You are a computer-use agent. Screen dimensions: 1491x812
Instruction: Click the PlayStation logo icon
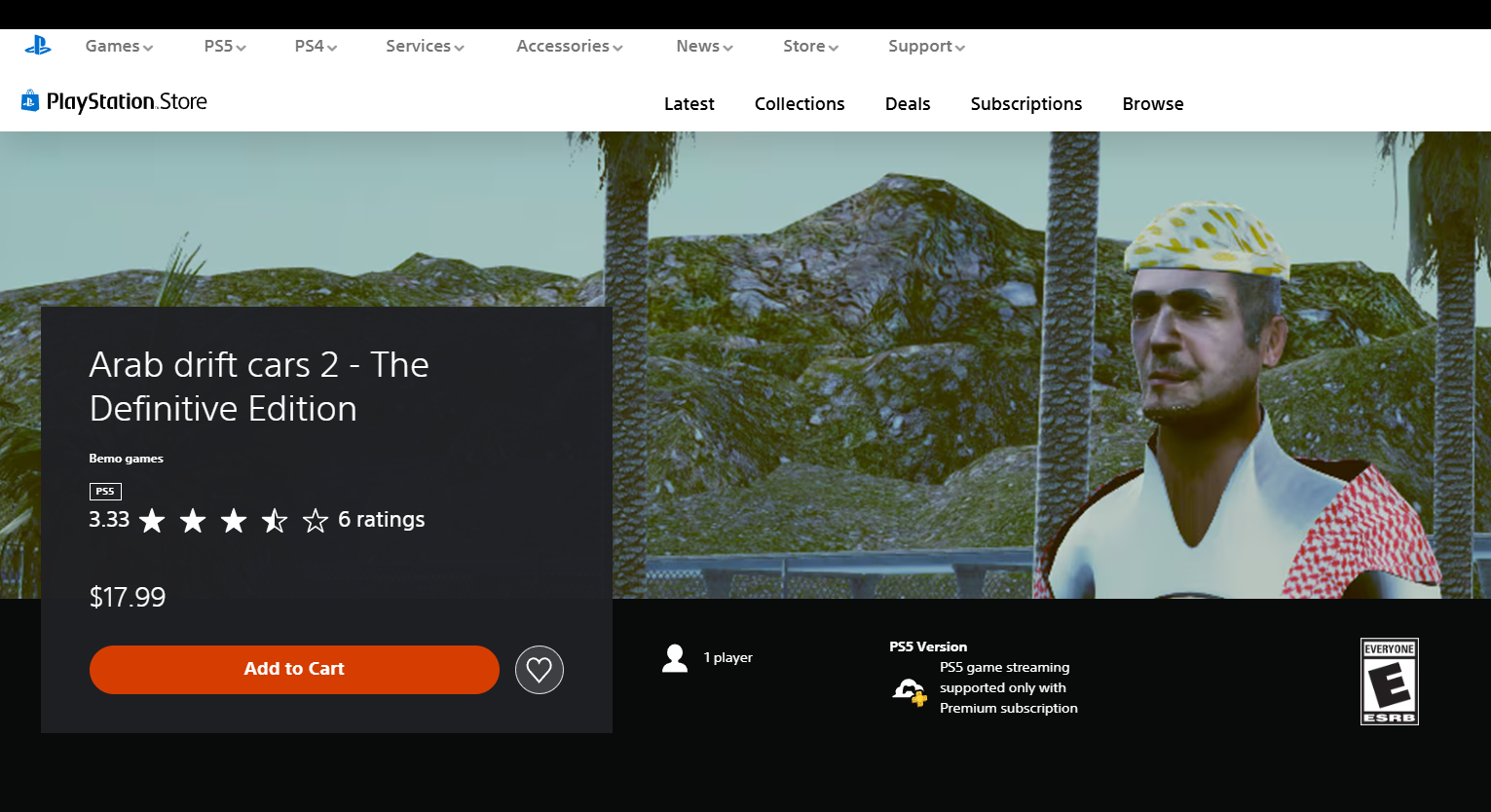point(38,46)
